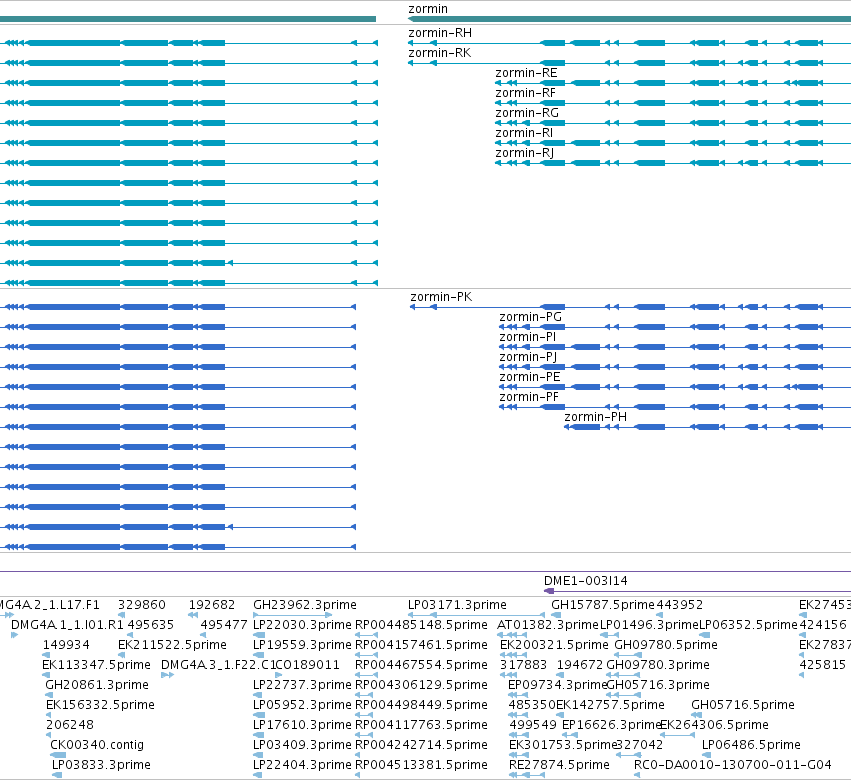The width and height of the screenshot is (851, 780).
Task: Click the LP17610.3prime EST label
Action: 302,726
